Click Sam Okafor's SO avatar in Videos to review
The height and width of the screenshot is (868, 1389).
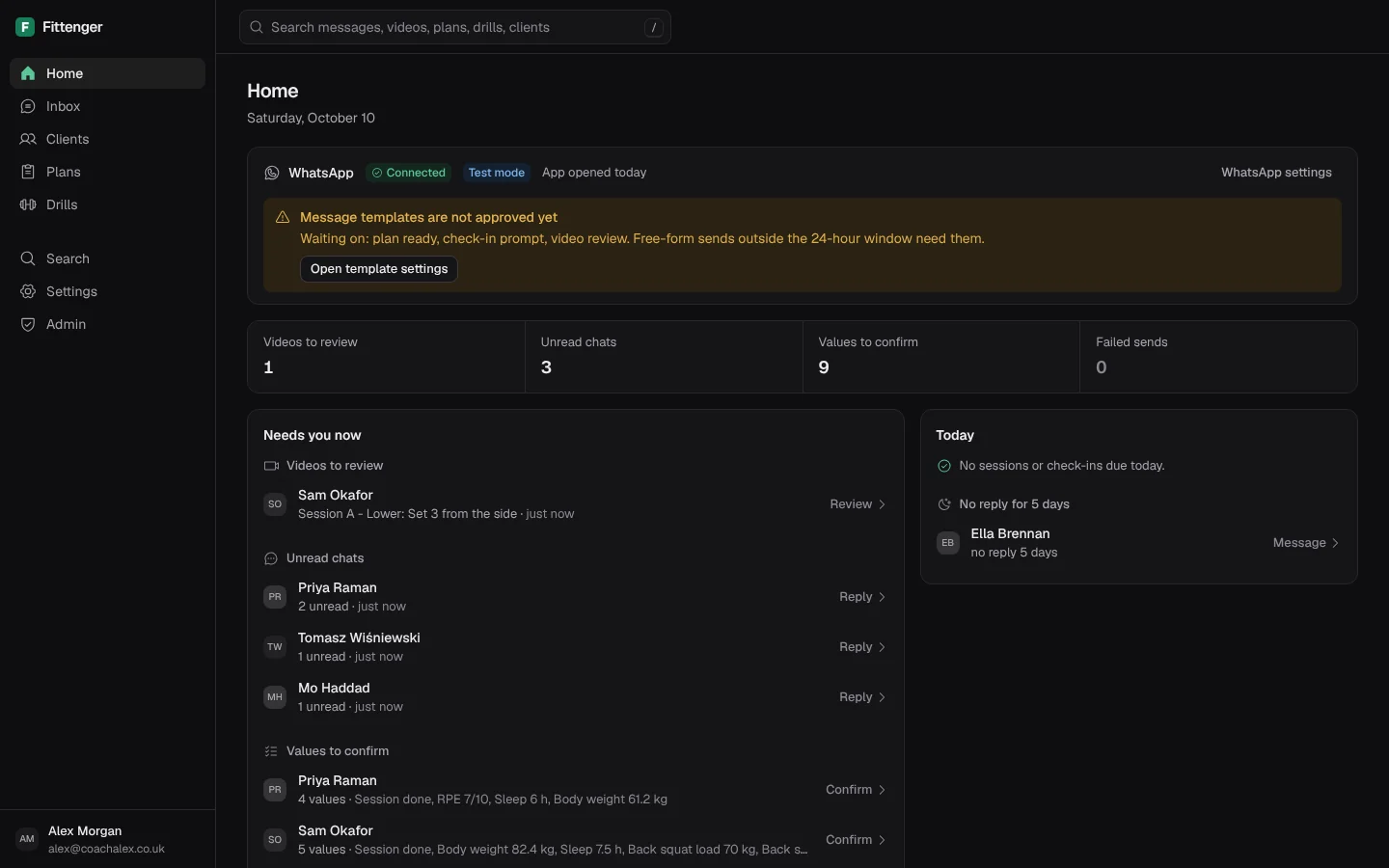point(275,504)
